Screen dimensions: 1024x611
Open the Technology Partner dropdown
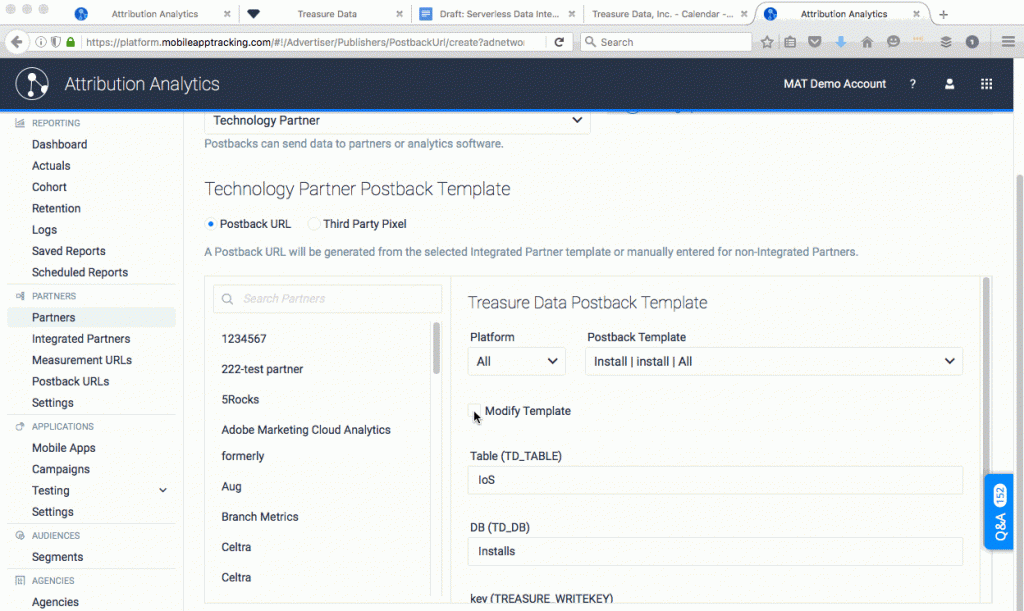click(x=397, y=121)
